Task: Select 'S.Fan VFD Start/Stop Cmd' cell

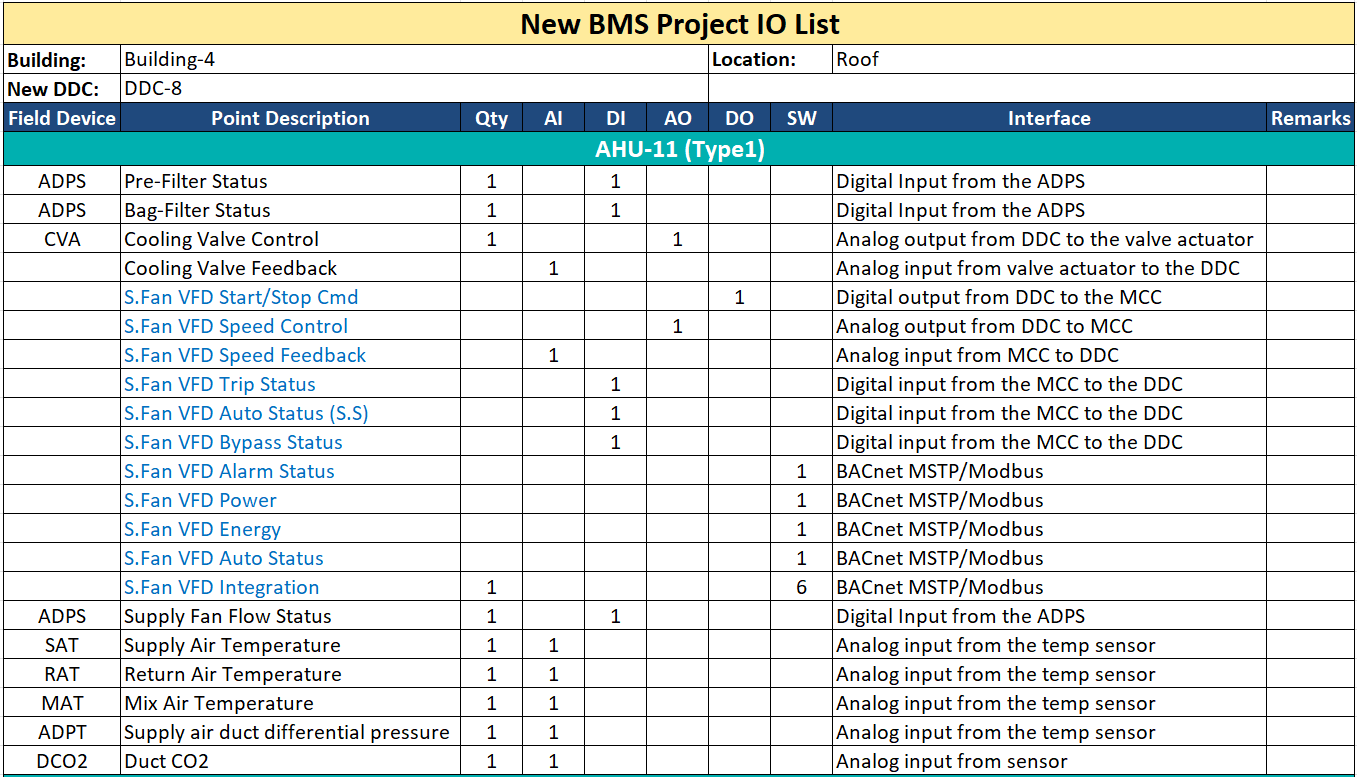Action: 290,297
